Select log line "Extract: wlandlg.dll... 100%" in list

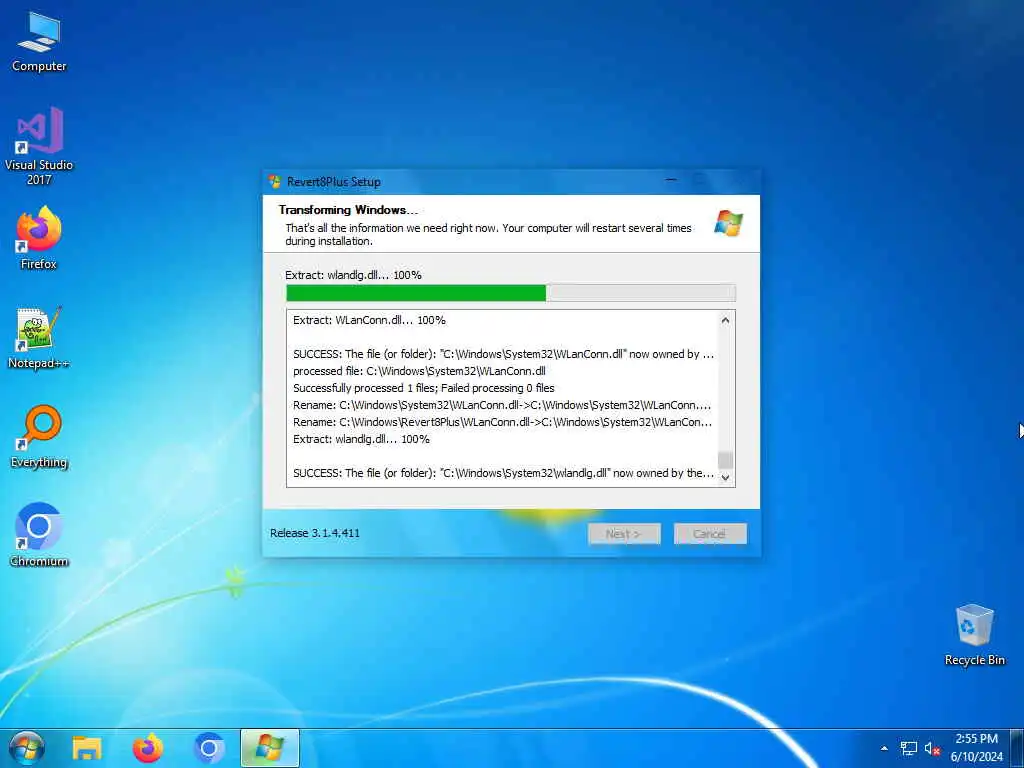[x=361, y=439]
